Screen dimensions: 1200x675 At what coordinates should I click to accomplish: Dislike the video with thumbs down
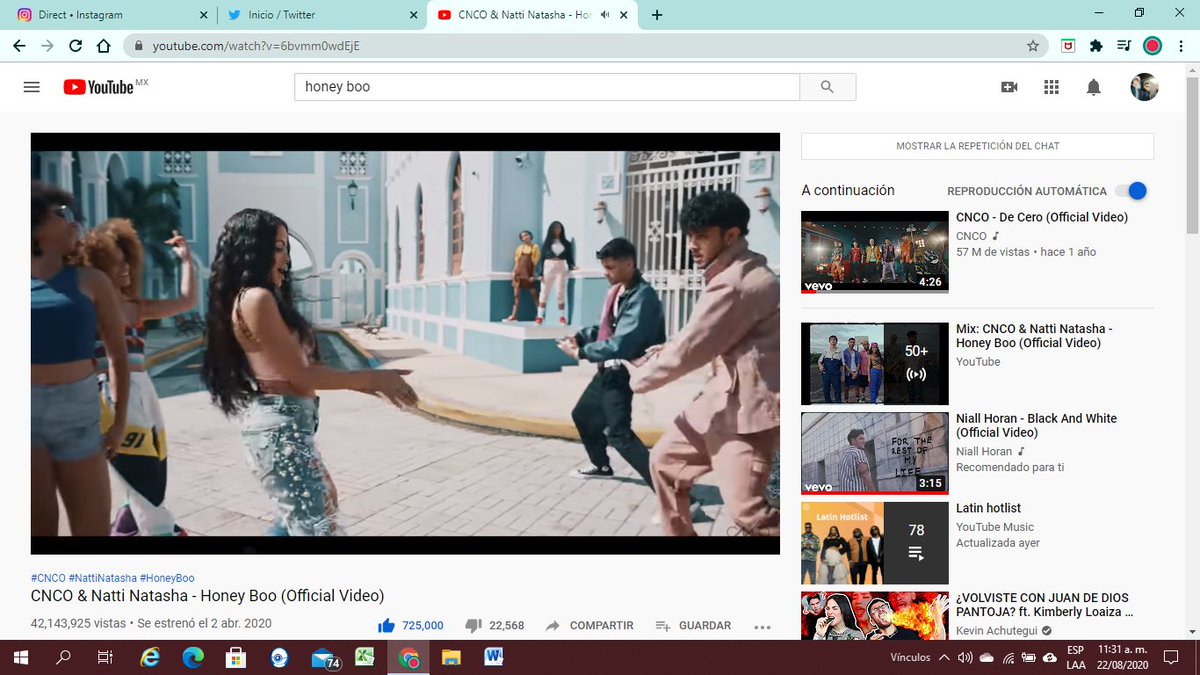[x=474, y=626]
